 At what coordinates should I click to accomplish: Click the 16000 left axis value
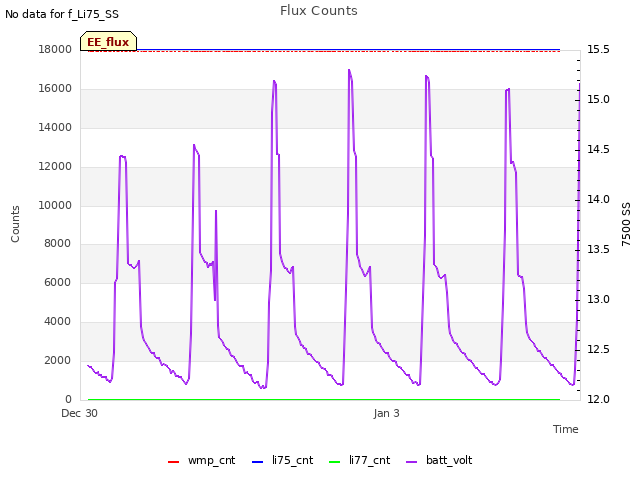[55, 89]
